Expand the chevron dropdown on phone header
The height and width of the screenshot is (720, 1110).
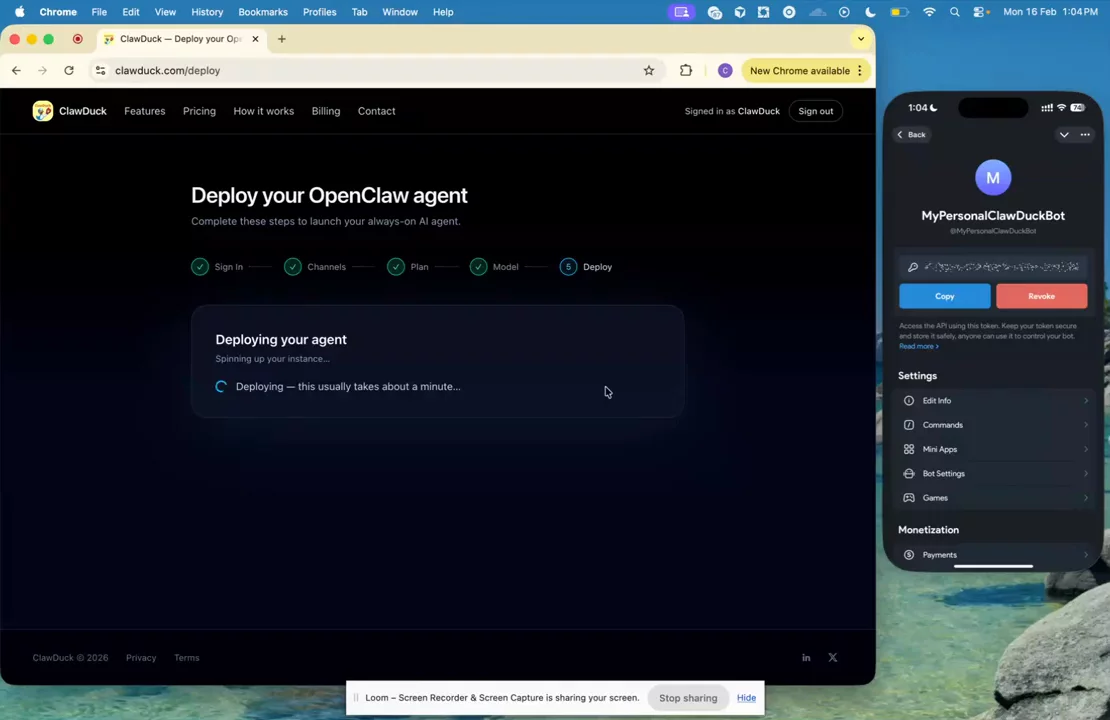(x=1064, y=135)
